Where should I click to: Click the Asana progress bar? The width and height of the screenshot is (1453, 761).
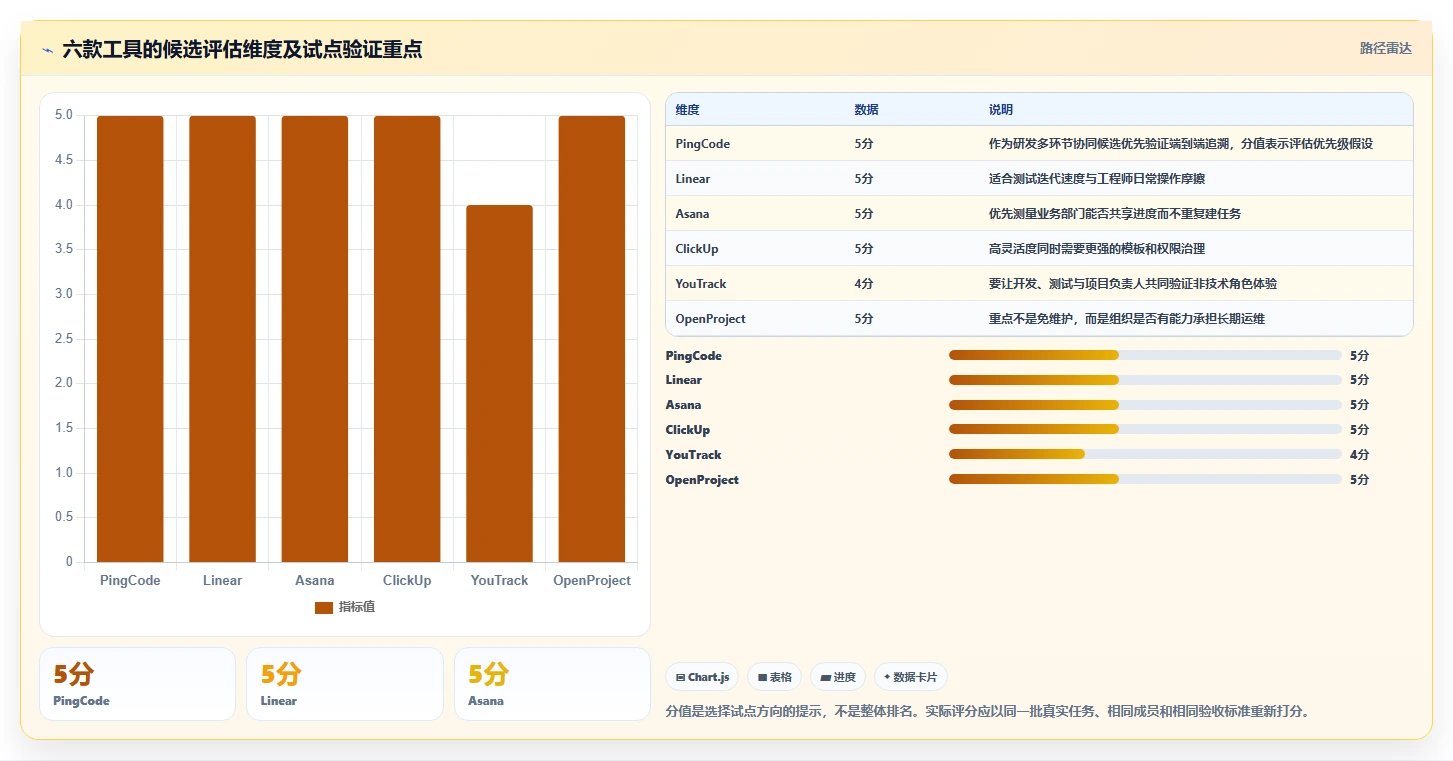(x=1145, y=405)
